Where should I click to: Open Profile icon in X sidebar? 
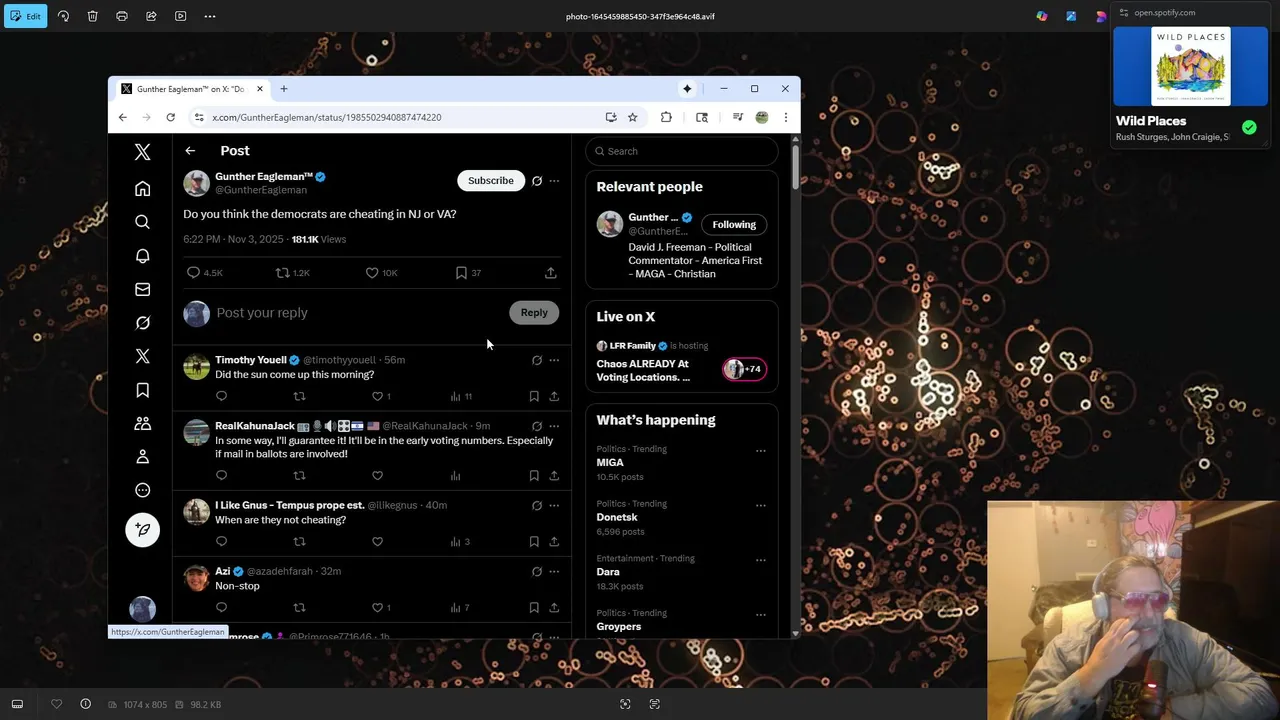(x=142, y=457)
